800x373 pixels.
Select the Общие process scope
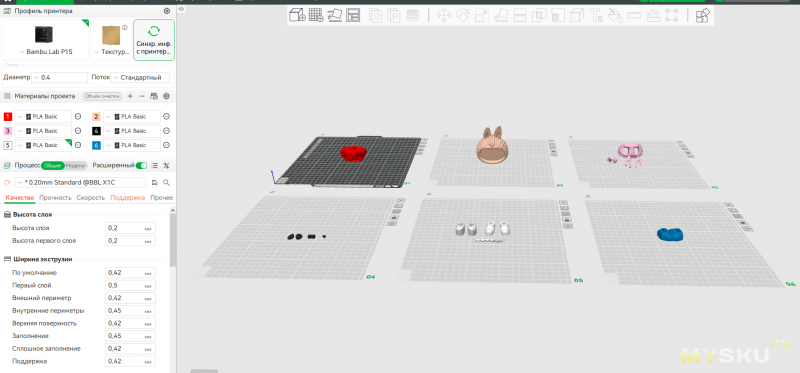pyautogui.click(x=52, y=165)
